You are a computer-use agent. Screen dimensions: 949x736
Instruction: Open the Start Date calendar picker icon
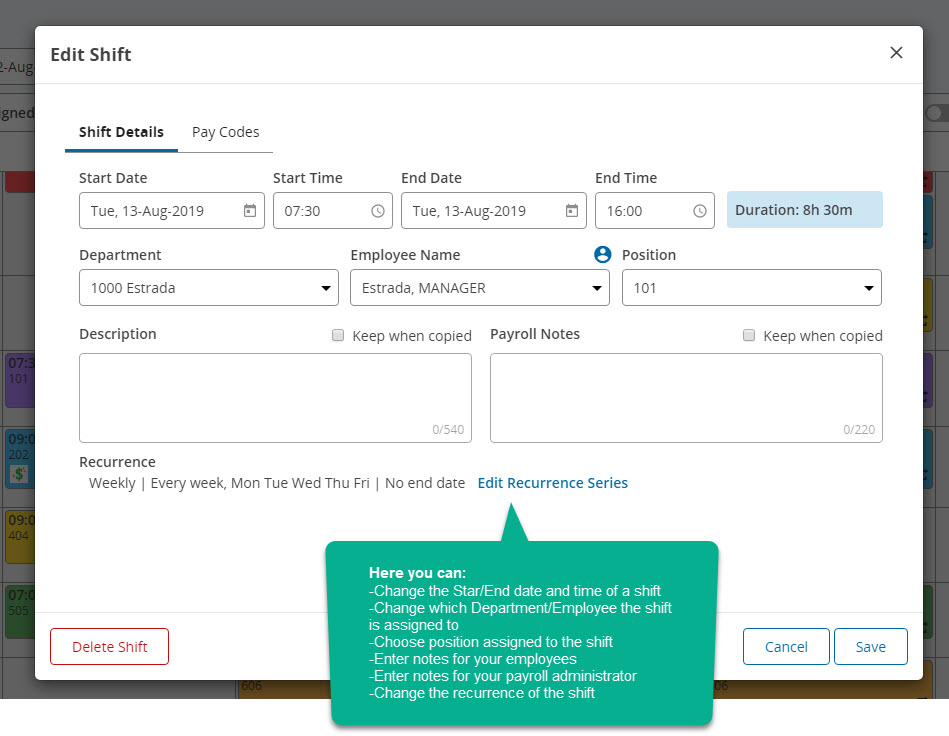pyautogui.click(x=250, y=211)
